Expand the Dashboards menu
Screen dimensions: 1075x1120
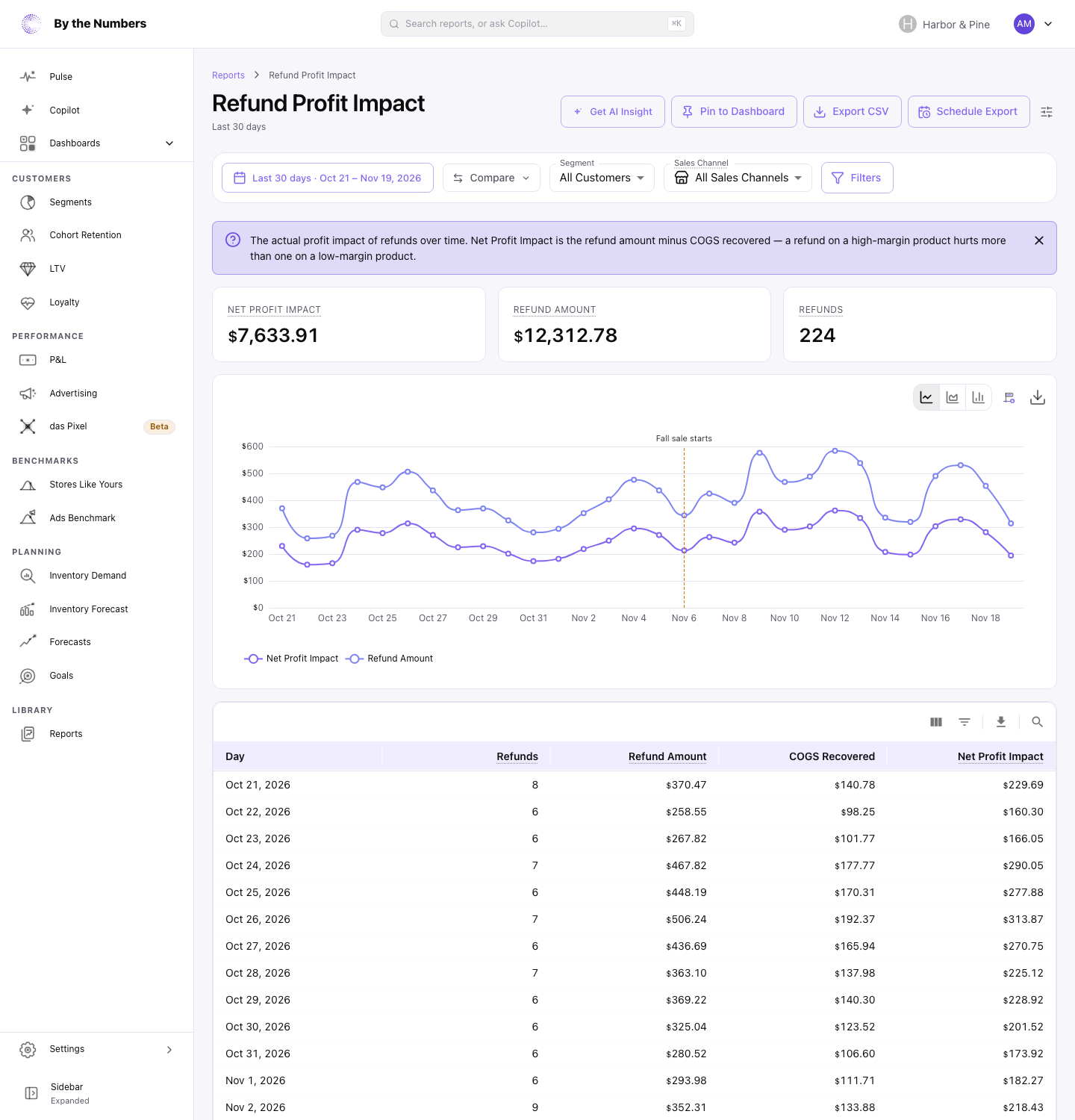coord(97,143)
